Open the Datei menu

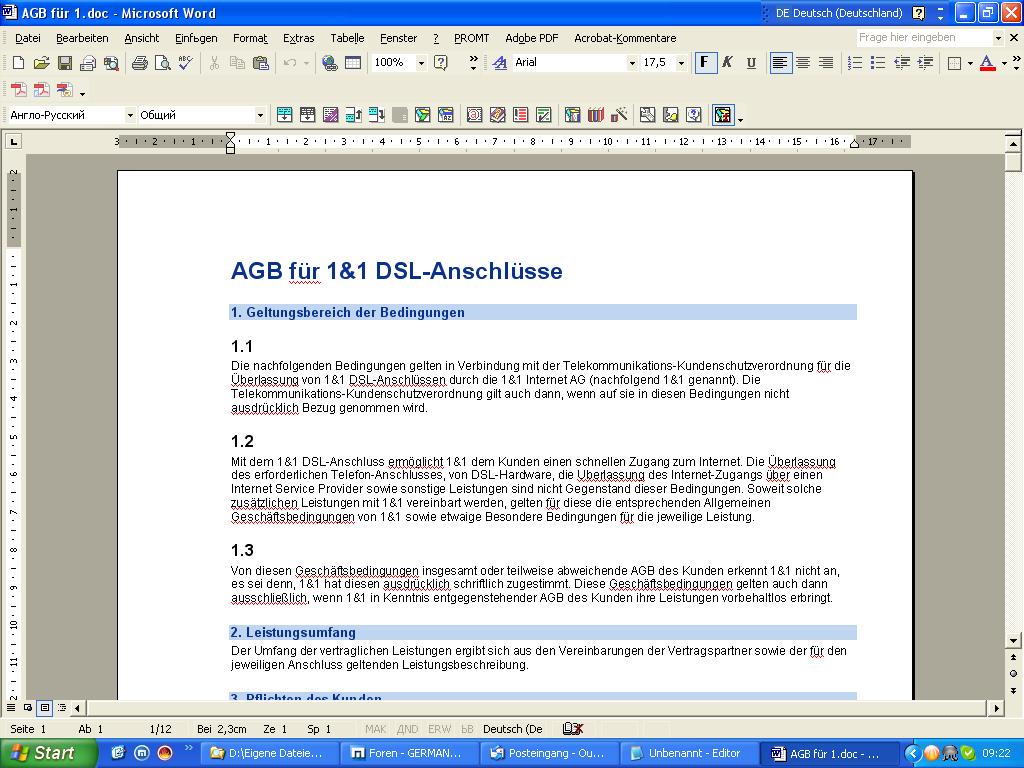[x=27, y=38]
